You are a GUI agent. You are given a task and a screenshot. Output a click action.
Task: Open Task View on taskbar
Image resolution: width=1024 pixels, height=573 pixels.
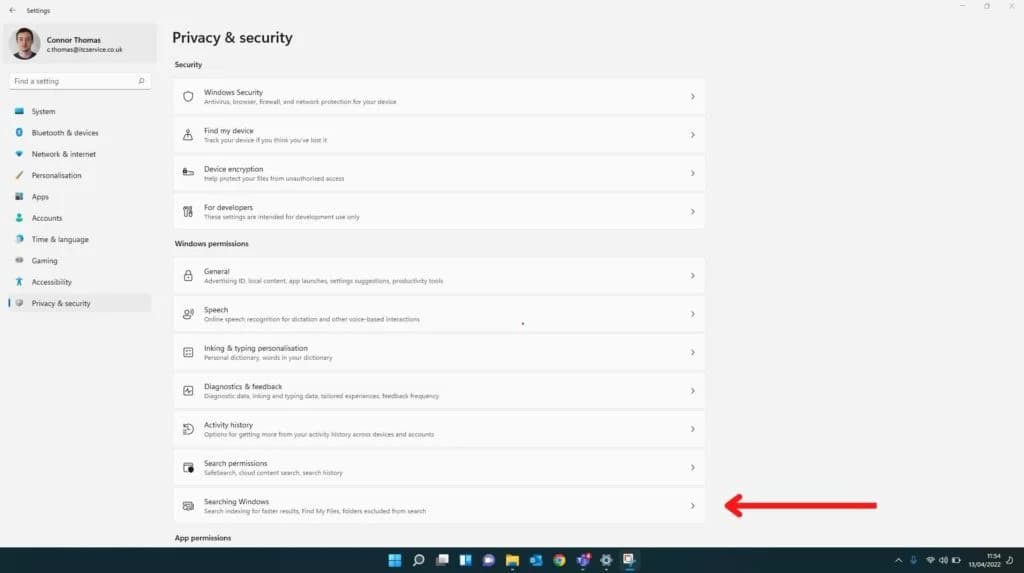coord(442,560)
